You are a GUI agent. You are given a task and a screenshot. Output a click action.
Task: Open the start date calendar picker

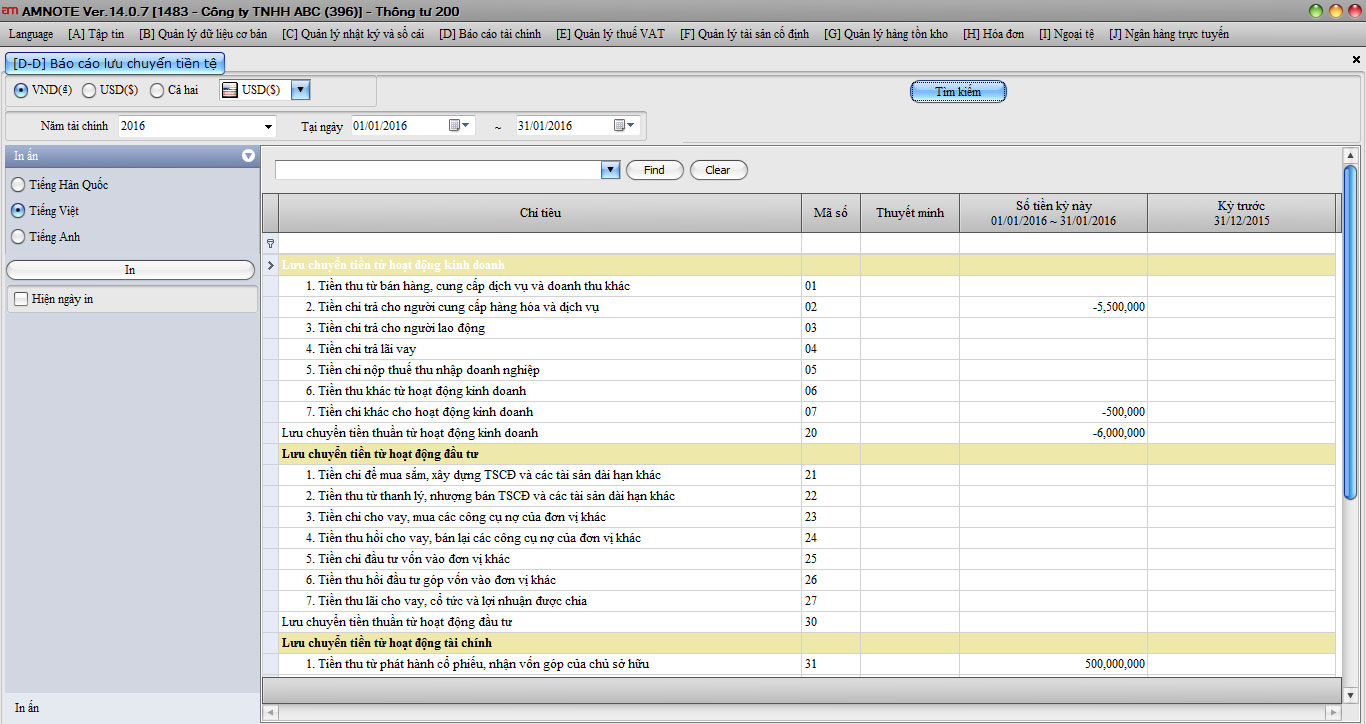point(460,126)
